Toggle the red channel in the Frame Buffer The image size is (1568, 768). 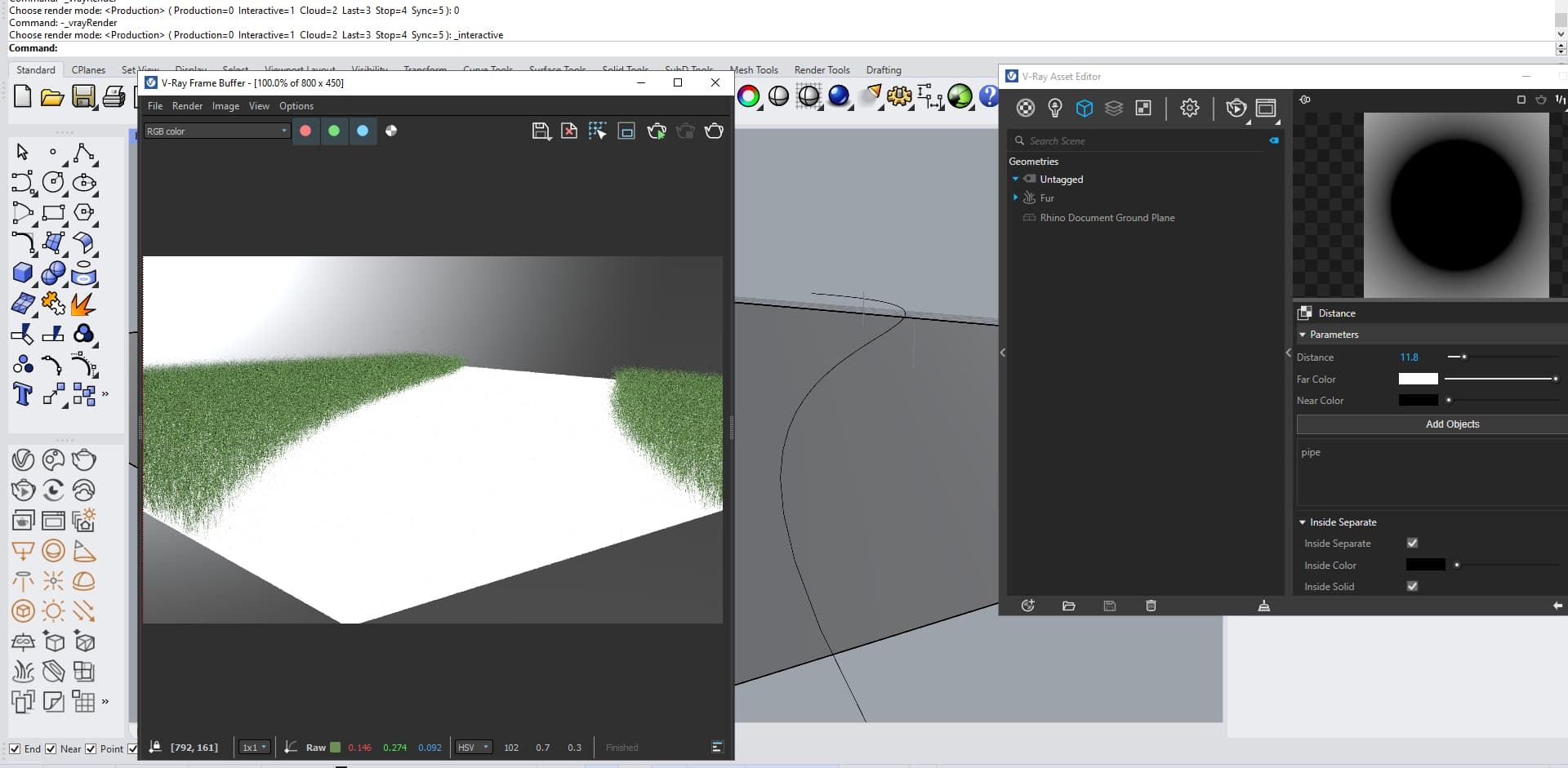click(305, 131)
